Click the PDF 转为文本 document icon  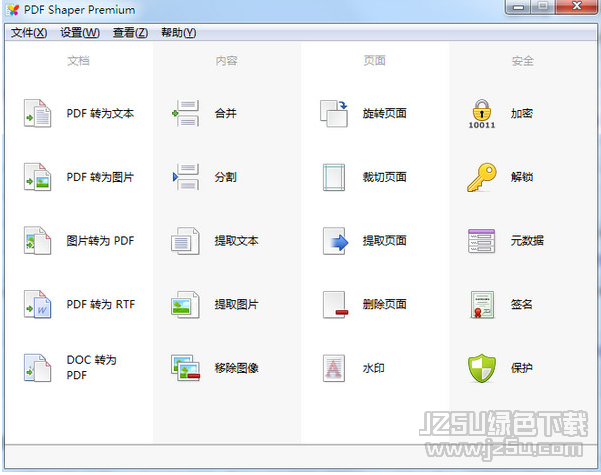click(x=38, y=113)
